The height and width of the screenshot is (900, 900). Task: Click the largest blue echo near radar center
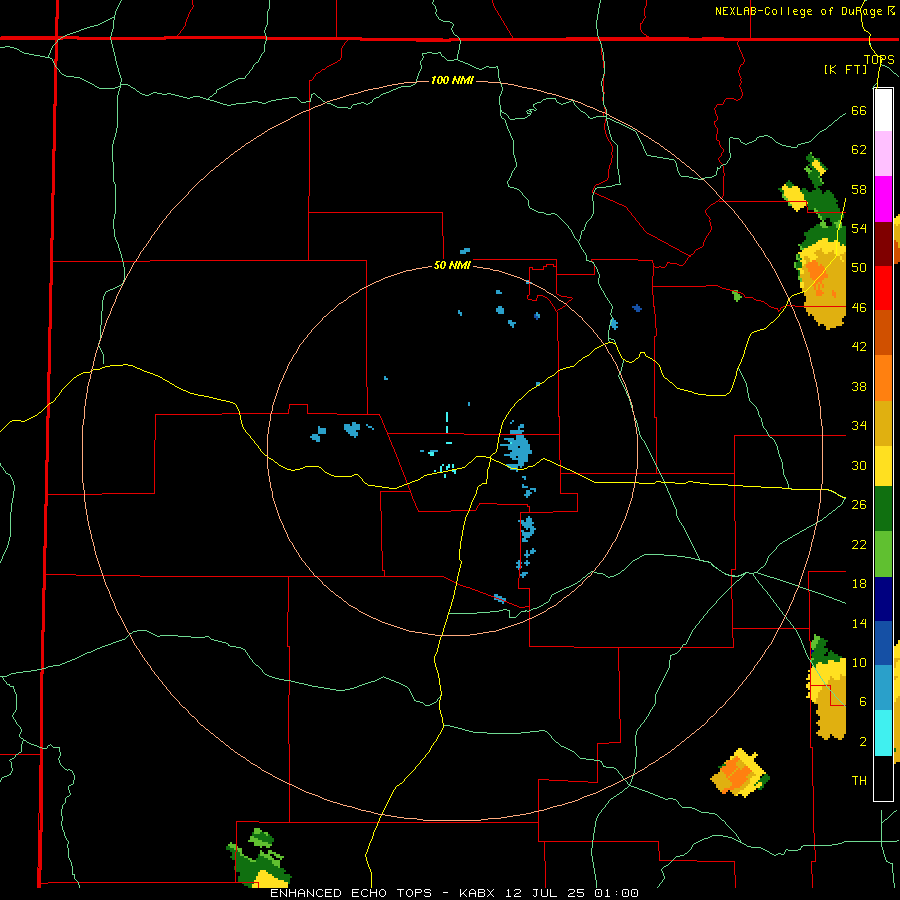[516, 448]
